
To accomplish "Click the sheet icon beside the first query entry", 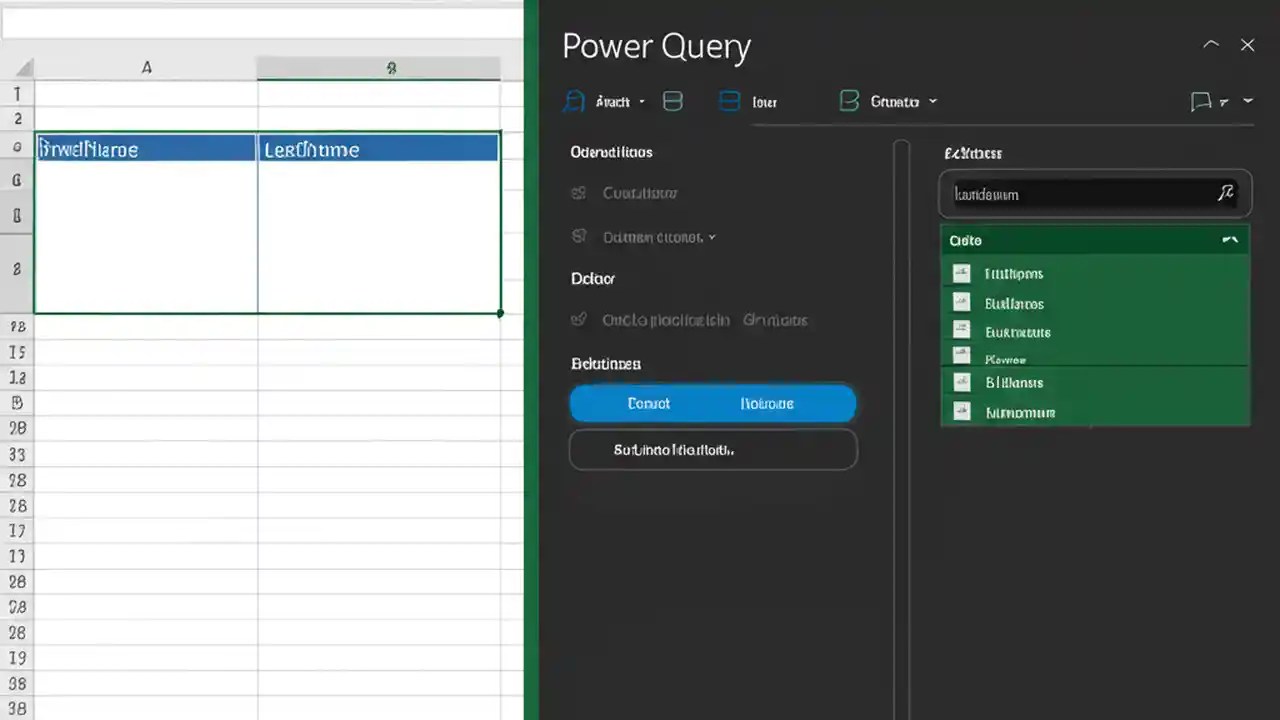I will [961, 273].
